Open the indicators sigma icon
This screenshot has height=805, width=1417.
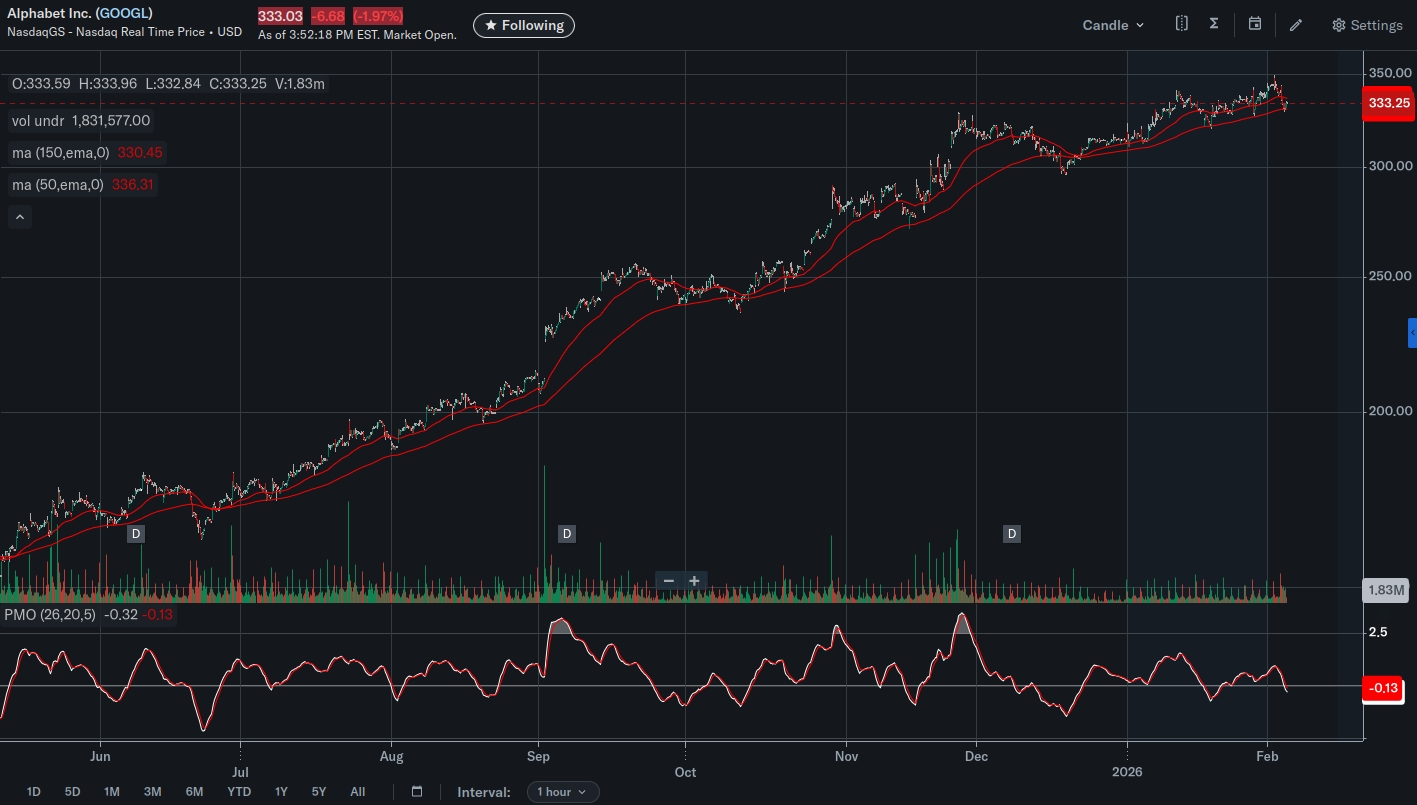[1214, 24]
